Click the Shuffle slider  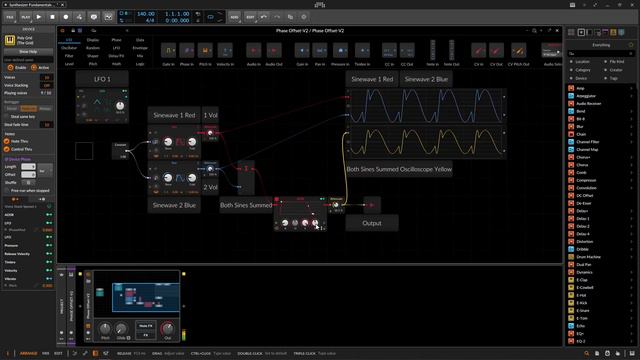pyautogui.click(x=28, y=182)
